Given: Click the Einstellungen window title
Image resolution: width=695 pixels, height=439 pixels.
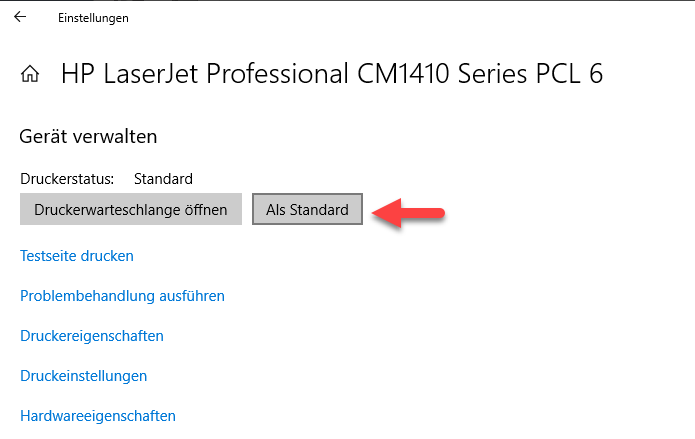Looking at the screenshot, I should (x=93, y=18).
